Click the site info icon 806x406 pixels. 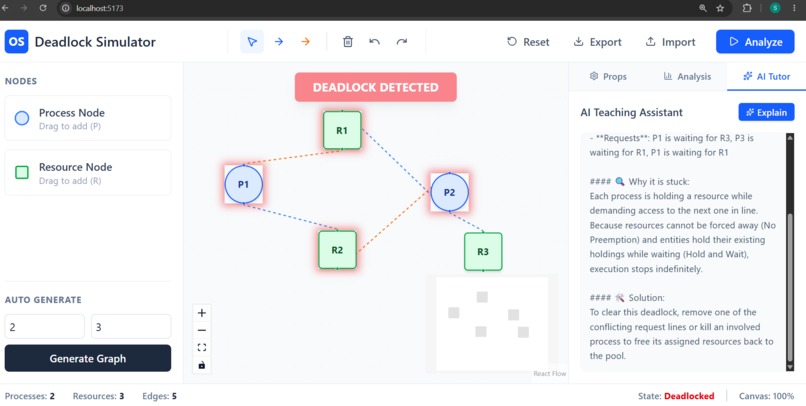tap(65, 8)
